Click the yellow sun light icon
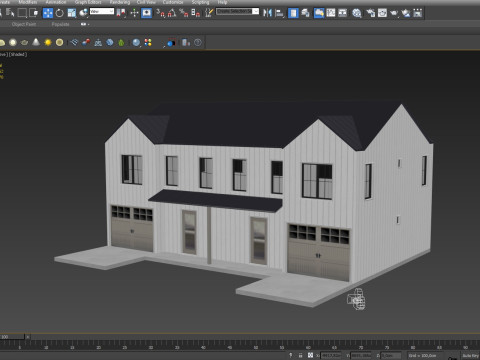Screen dimensions: 480x360 48,42
